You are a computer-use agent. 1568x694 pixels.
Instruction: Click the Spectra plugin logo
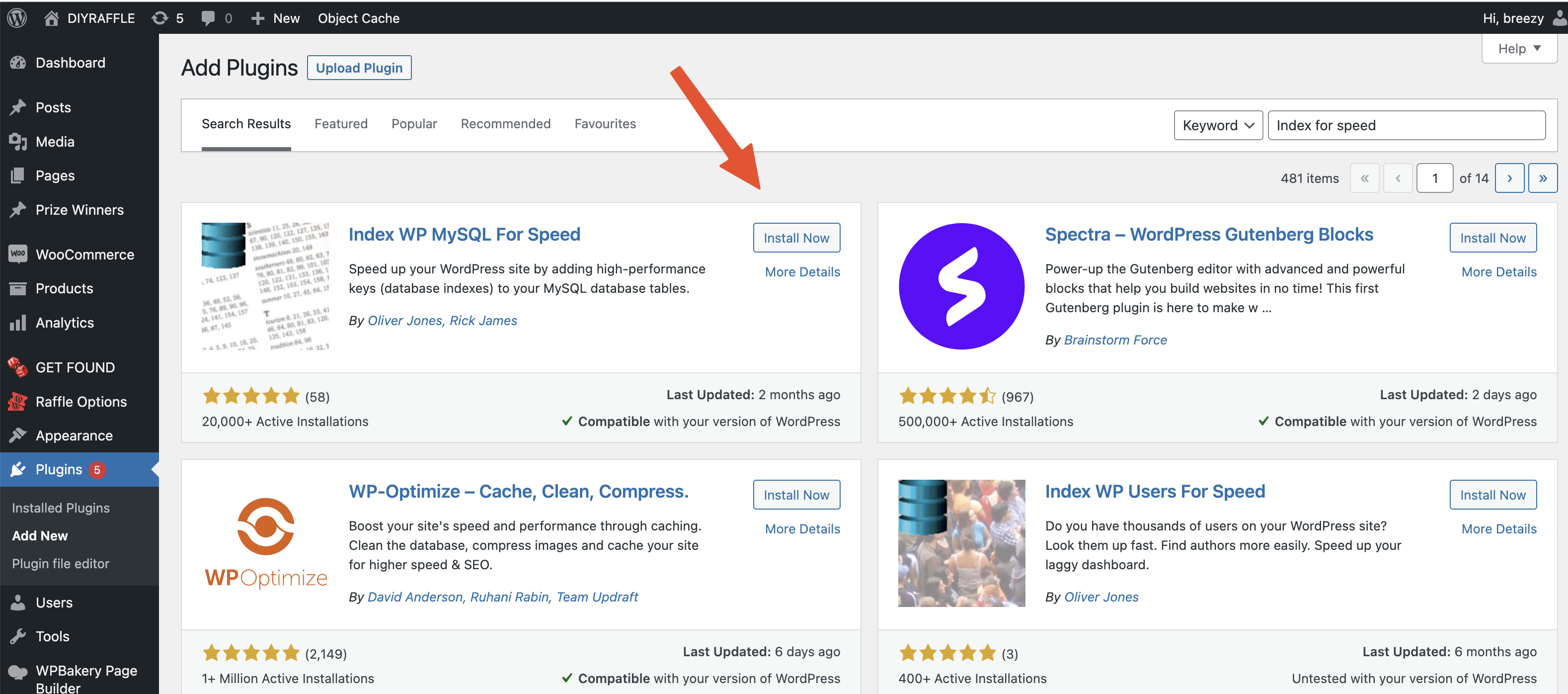(x=961, y=286)
